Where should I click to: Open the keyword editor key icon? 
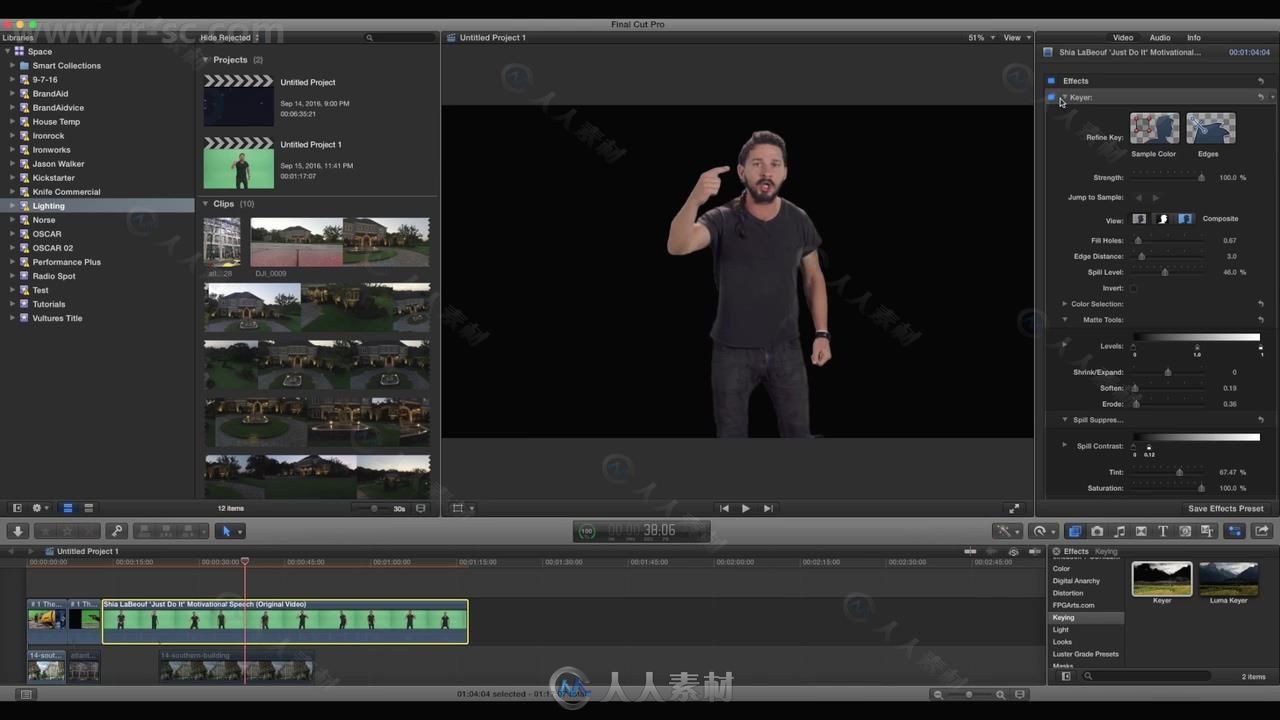pos(117,531)
